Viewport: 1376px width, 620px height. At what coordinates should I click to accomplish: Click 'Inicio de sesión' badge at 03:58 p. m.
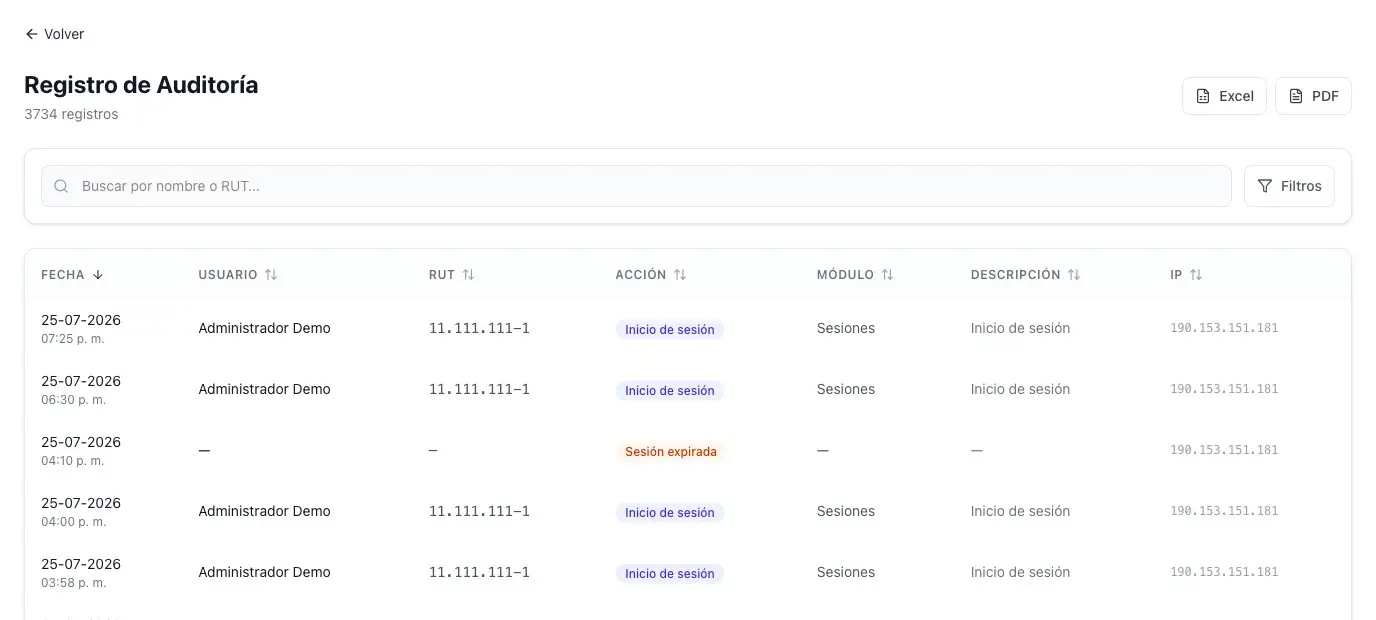[670, 573]
